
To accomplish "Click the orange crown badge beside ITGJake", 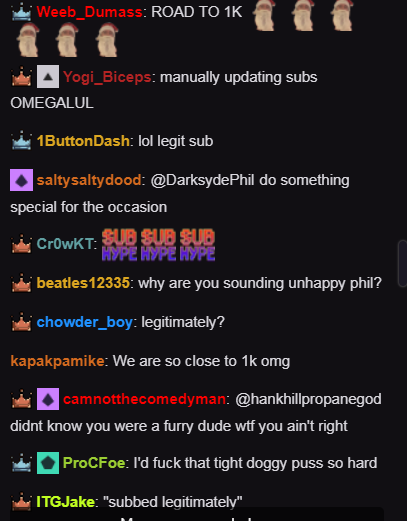I will [21, 501].
